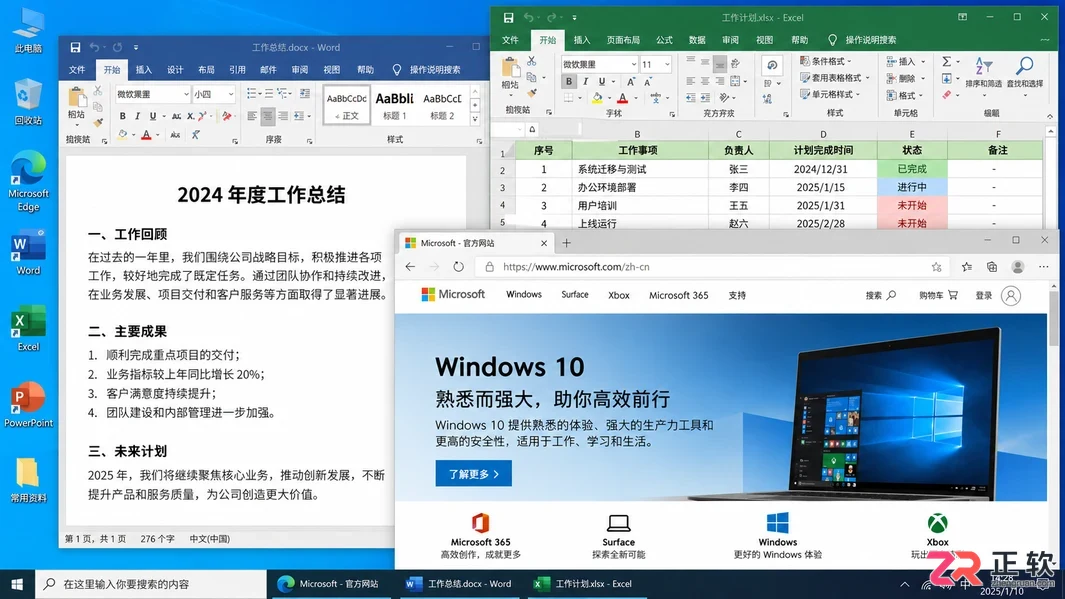Click the Excel borders icon
This screenshot has width=1065, height=599.
tap(569, 98)
